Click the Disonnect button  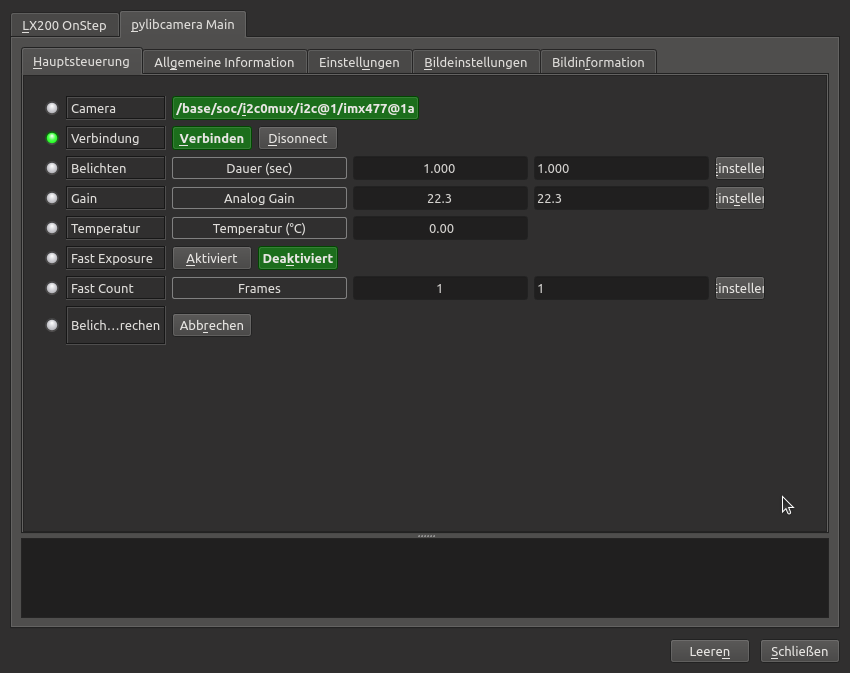click(x=298, y=138)
